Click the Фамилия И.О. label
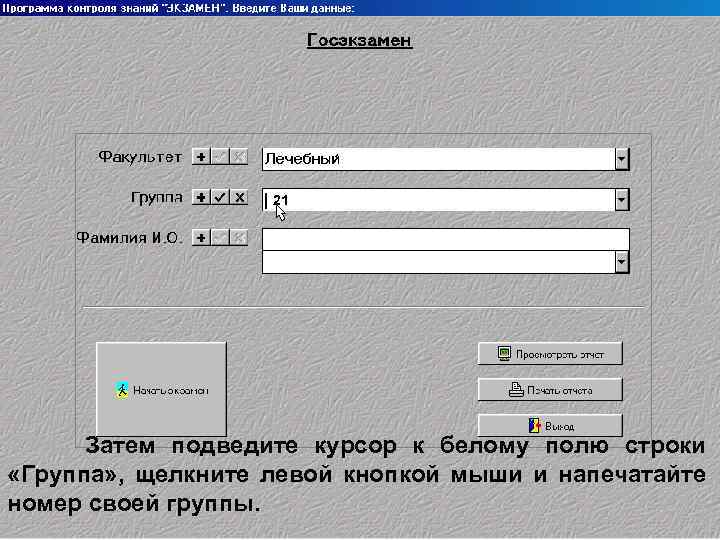720x540 pixels. 129,238
